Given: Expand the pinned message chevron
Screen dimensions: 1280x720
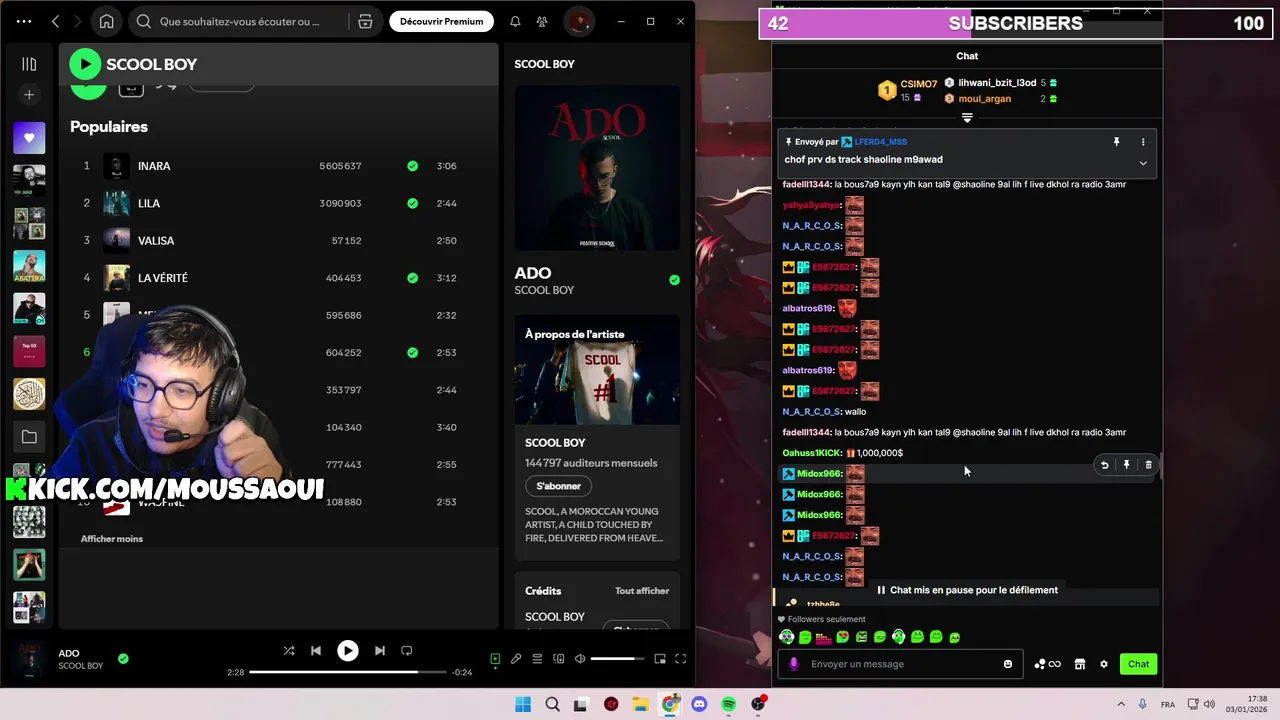Looking at the screenshot, I should [x=1143, y=163].
